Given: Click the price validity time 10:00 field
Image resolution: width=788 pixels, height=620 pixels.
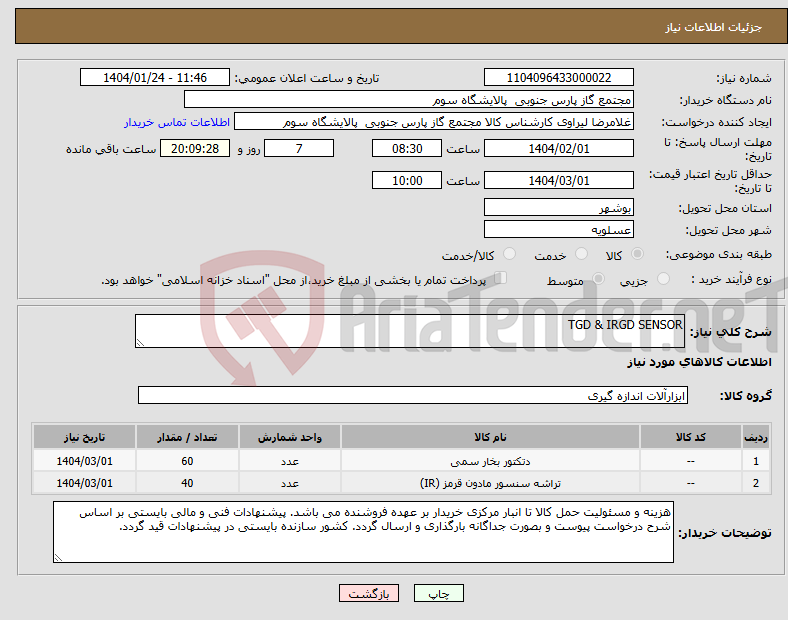Looking at the screenshot, I should 407,180.
